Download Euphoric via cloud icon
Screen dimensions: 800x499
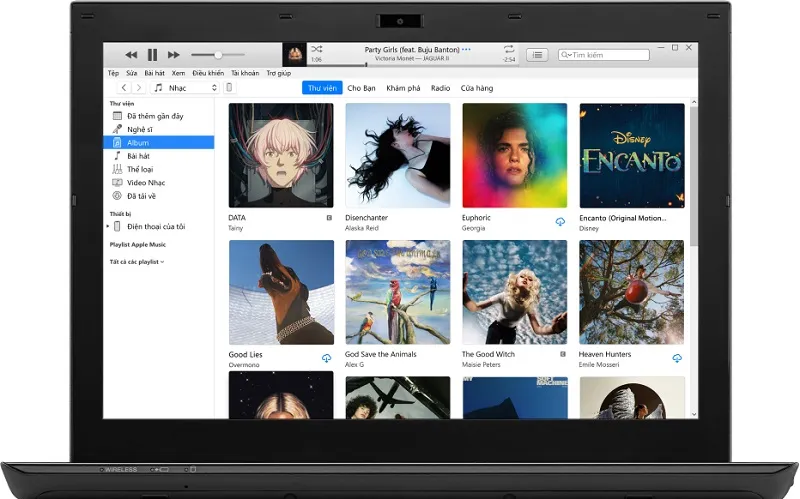tap(560, 221)
